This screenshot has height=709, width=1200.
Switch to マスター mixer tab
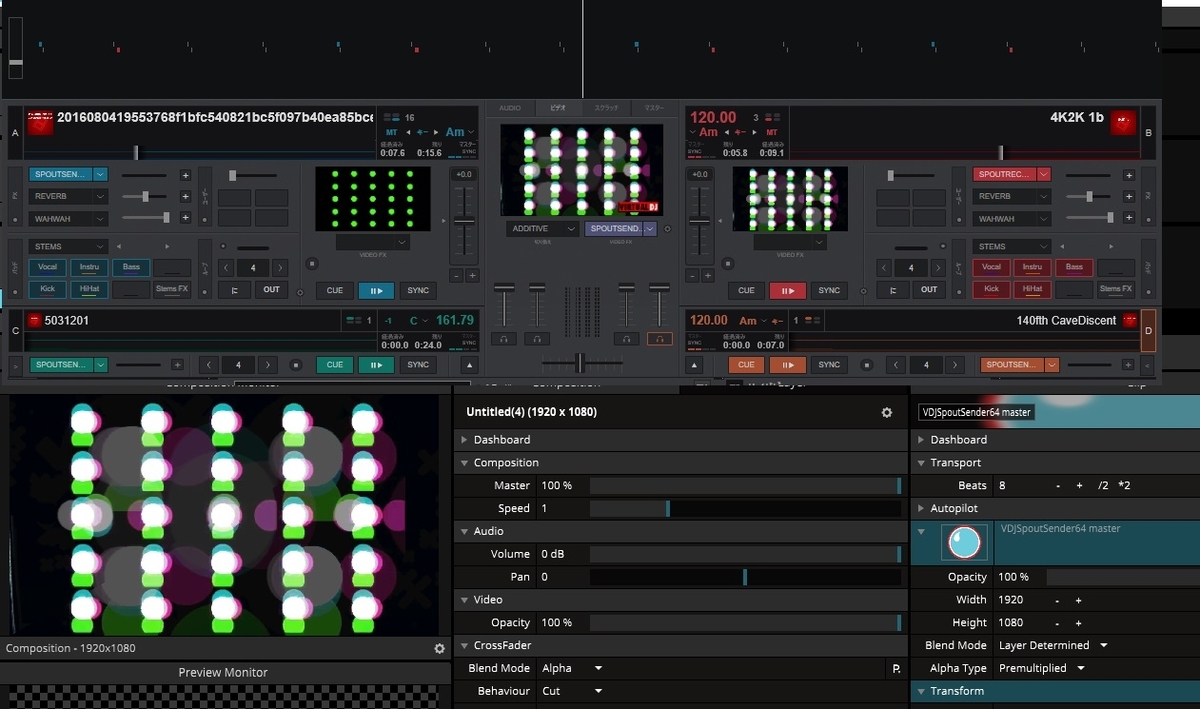[x=654, y=108]
